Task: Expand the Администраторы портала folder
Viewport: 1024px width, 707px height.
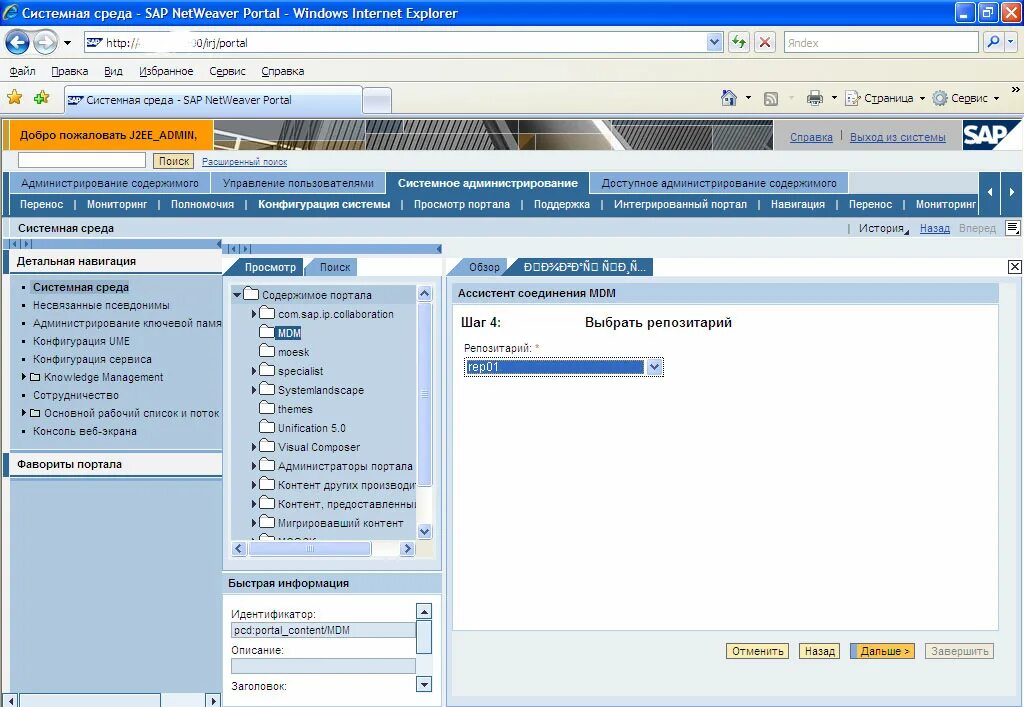Action: (x=254, y=466)
